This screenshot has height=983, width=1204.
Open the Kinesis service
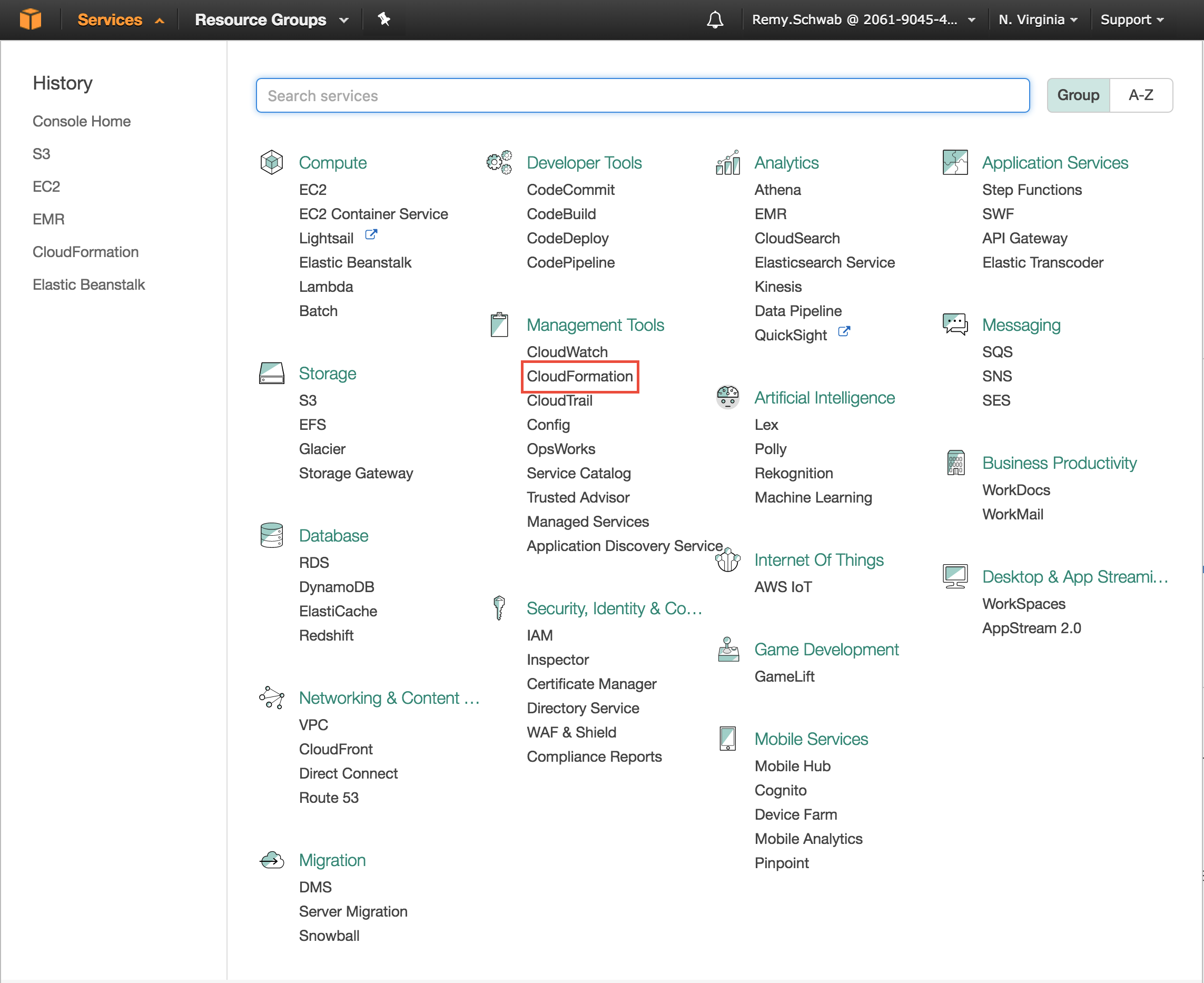[x=778, y=287]
